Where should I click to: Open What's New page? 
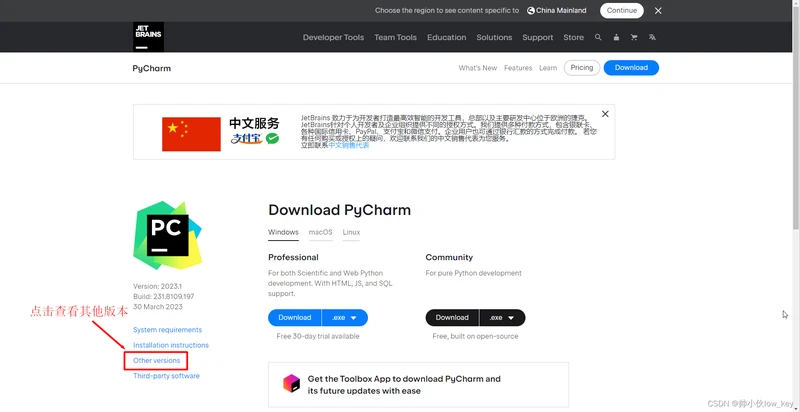pyautogui.click(x=478, y=68)
